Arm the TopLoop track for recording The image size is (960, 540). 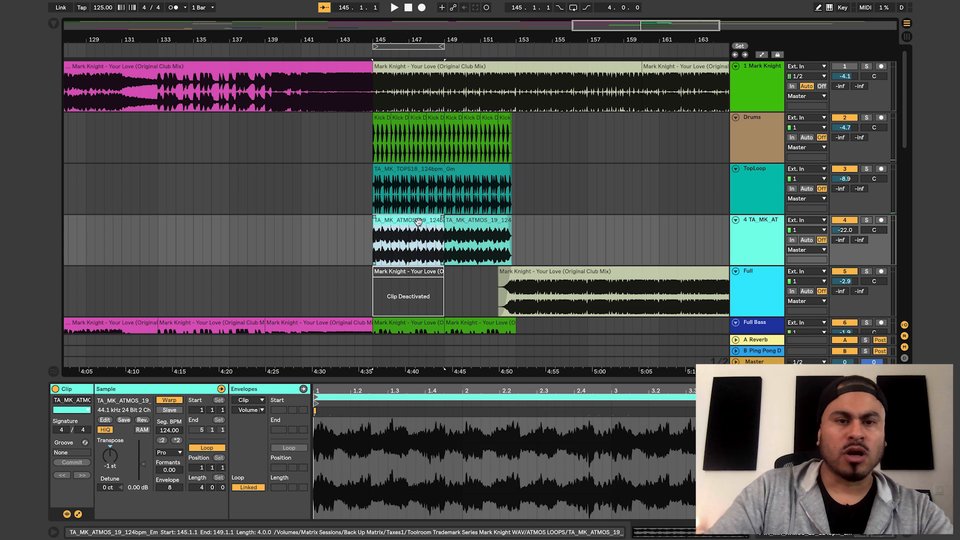[881, 169]
